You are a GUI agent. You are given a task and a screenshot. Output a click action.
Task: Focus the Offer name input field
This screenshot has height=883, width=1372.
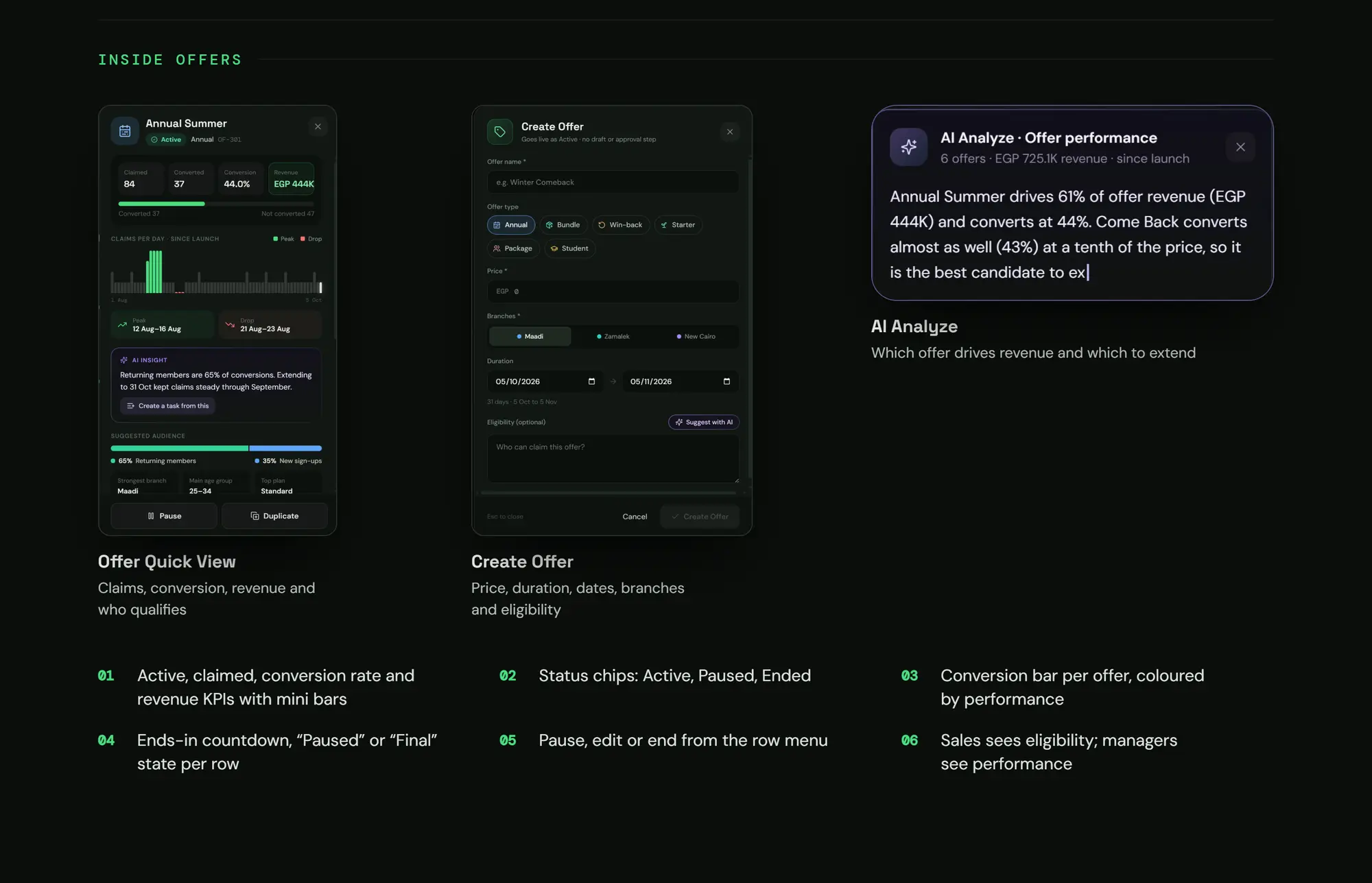[x=613, y=183]
